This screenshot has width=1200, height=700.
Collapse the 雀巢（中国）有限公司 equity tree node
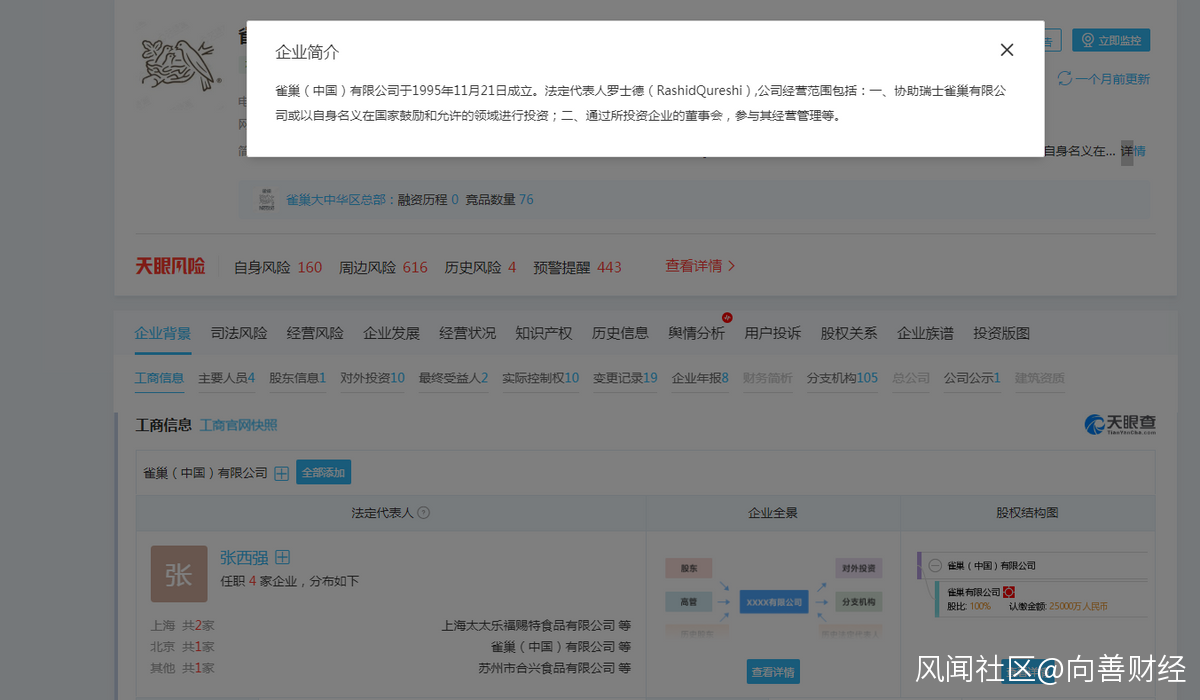(x=935, y=566)
